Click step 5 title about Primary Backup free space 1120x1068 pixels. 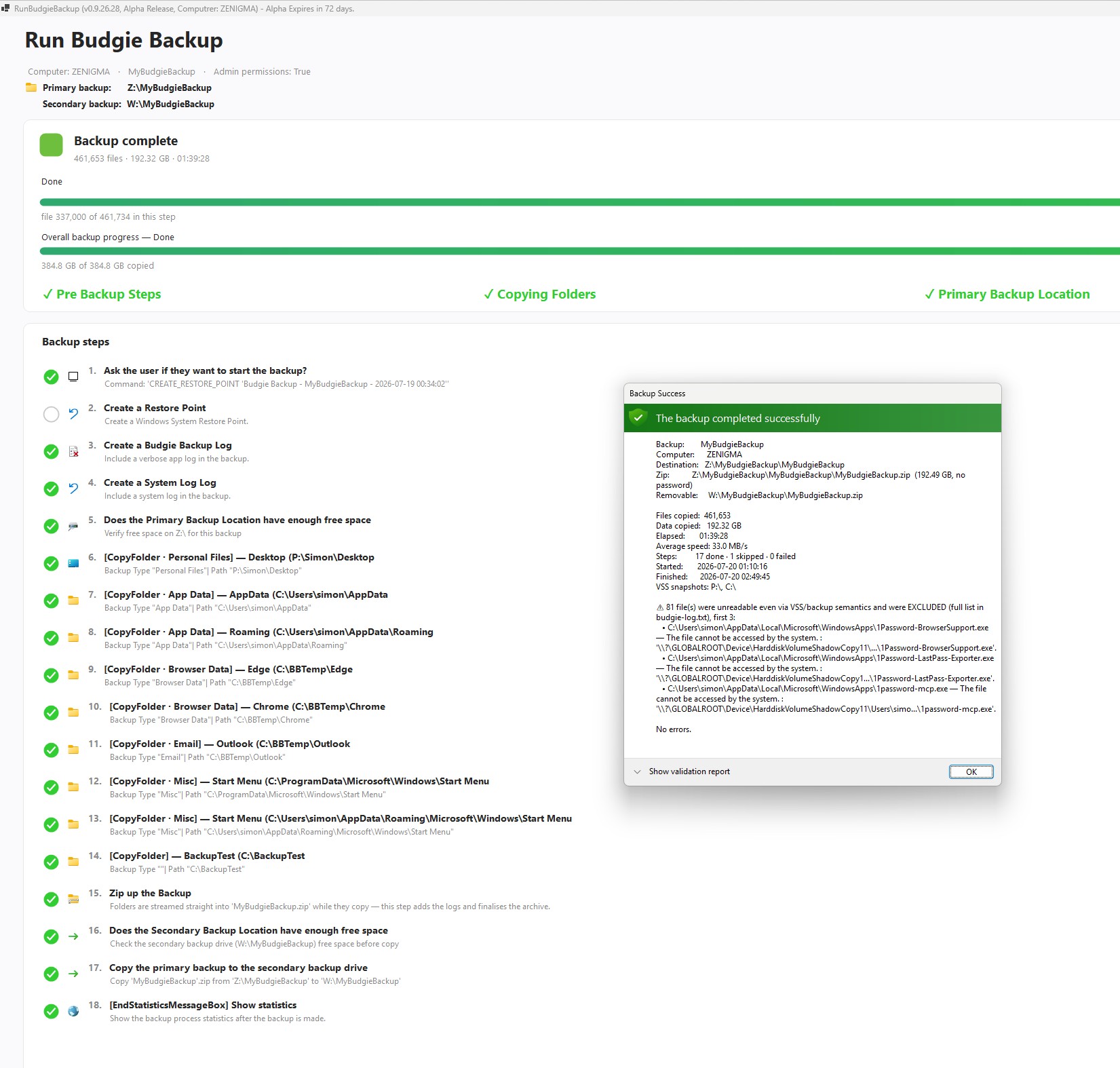tap(237, 520)
